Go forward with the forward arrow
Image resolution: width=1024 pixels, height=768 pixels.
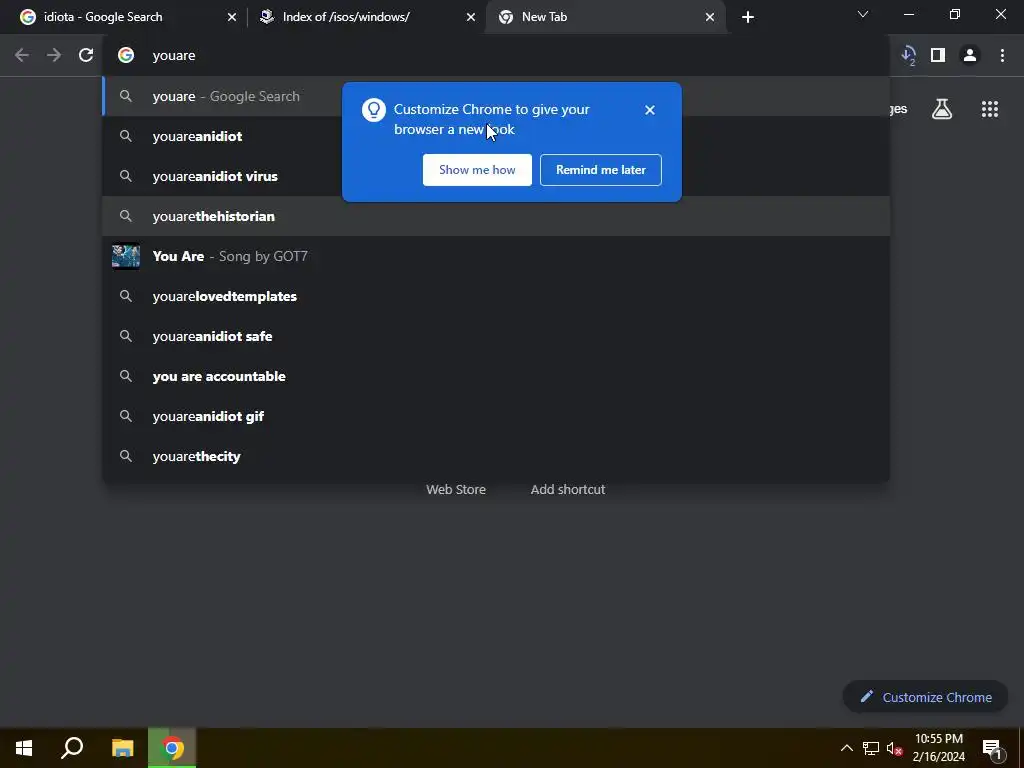(54, 56)
